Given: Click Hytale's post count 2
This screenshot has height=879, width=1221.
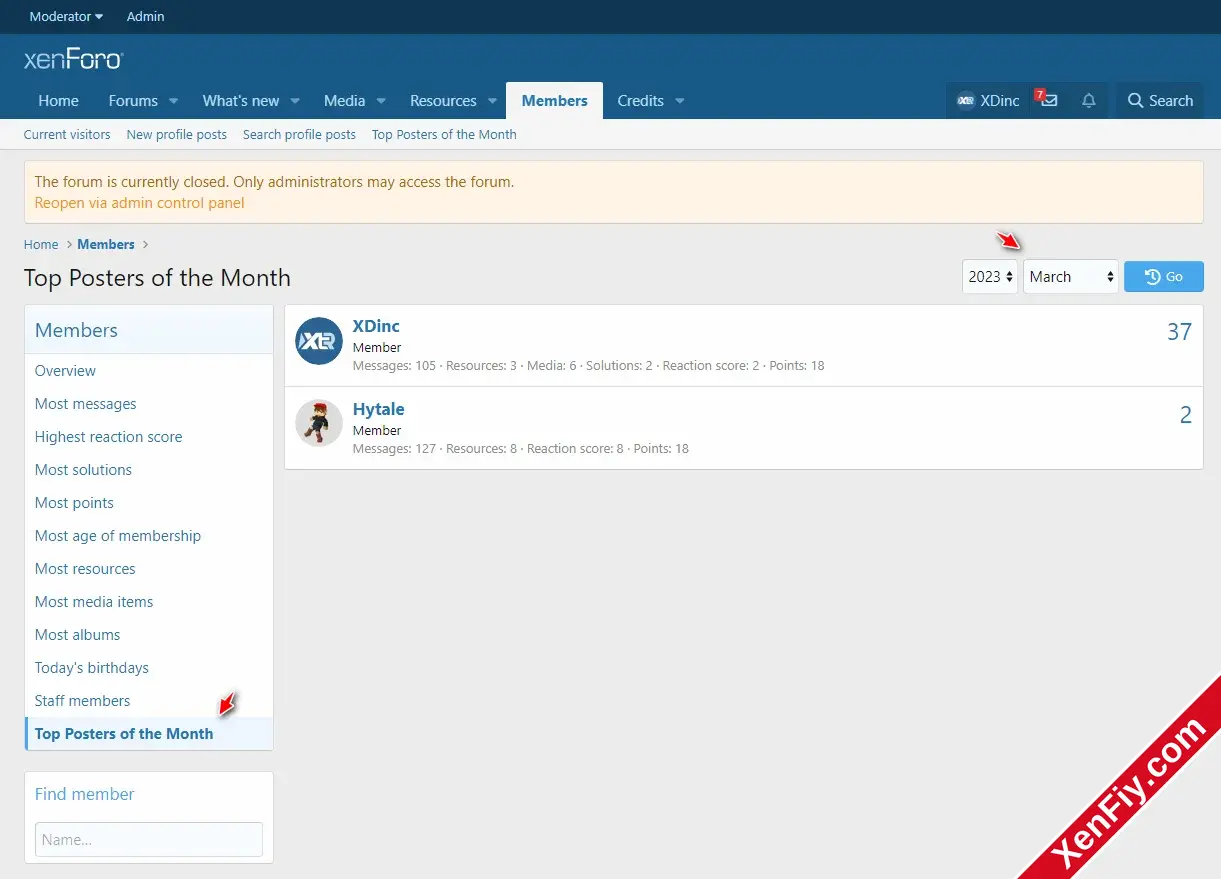Looking at the screenshot, I should pos(1185,415).
